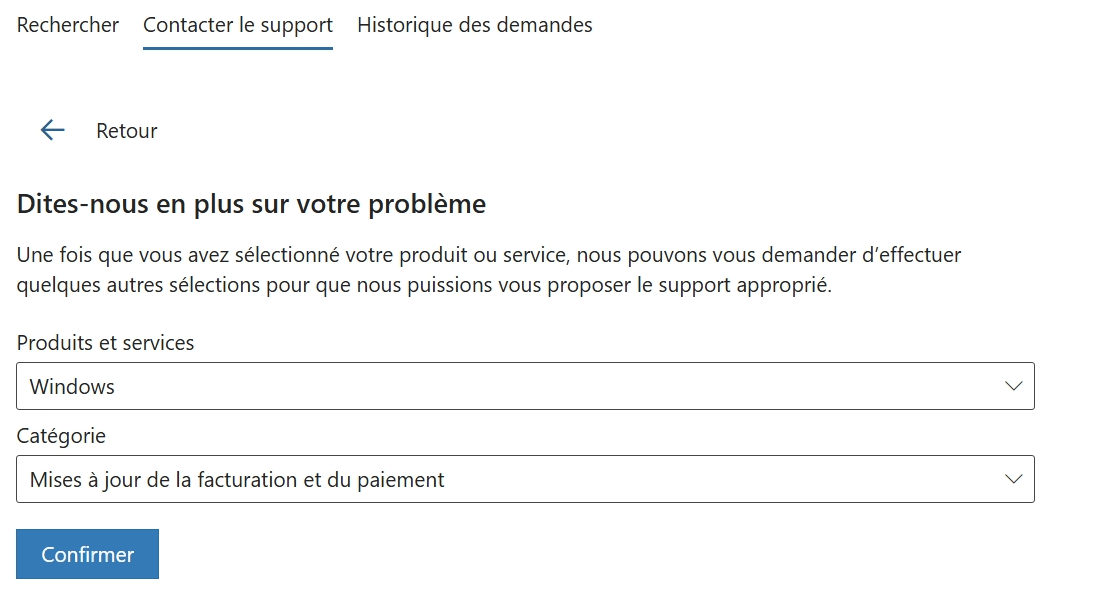The image size is (1107, 605).
Task: Click the chevron of Produits et services
Action: pyautogui.click(x=1013, y=386)
